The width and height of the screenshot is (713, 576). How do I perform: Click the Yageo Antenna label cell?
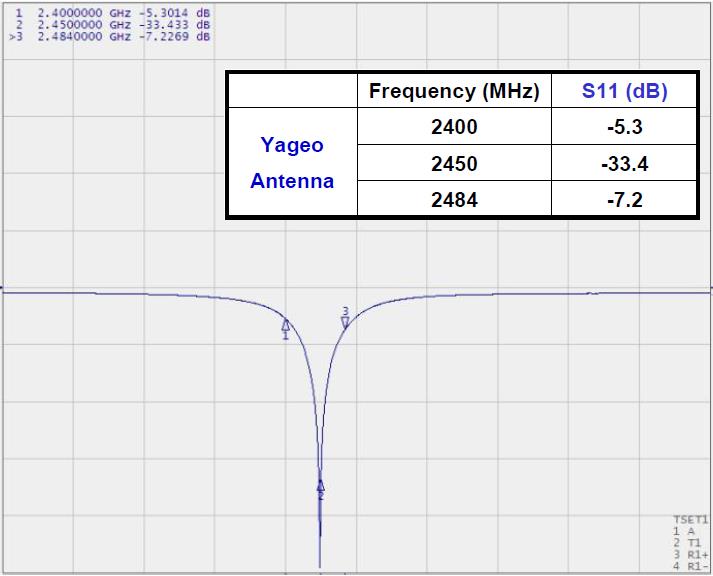tap(292, 162)
